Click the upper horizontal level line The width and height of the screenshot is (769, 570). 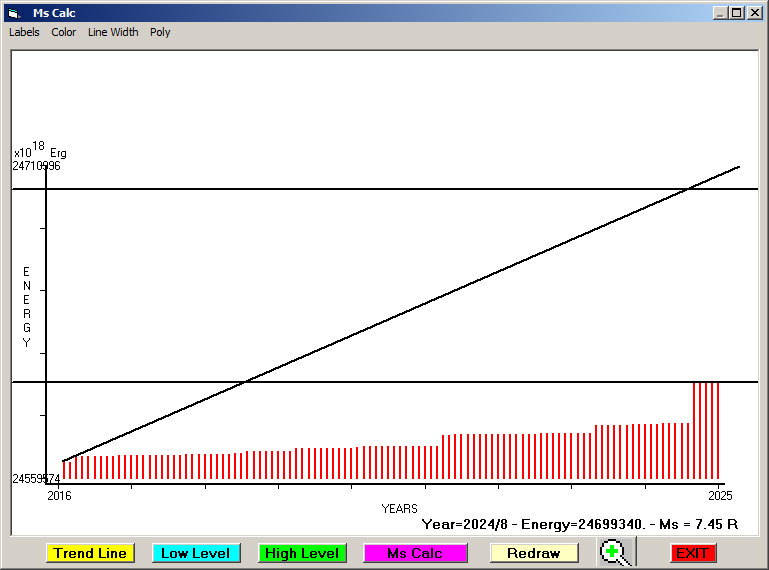[x=400, y=189]
